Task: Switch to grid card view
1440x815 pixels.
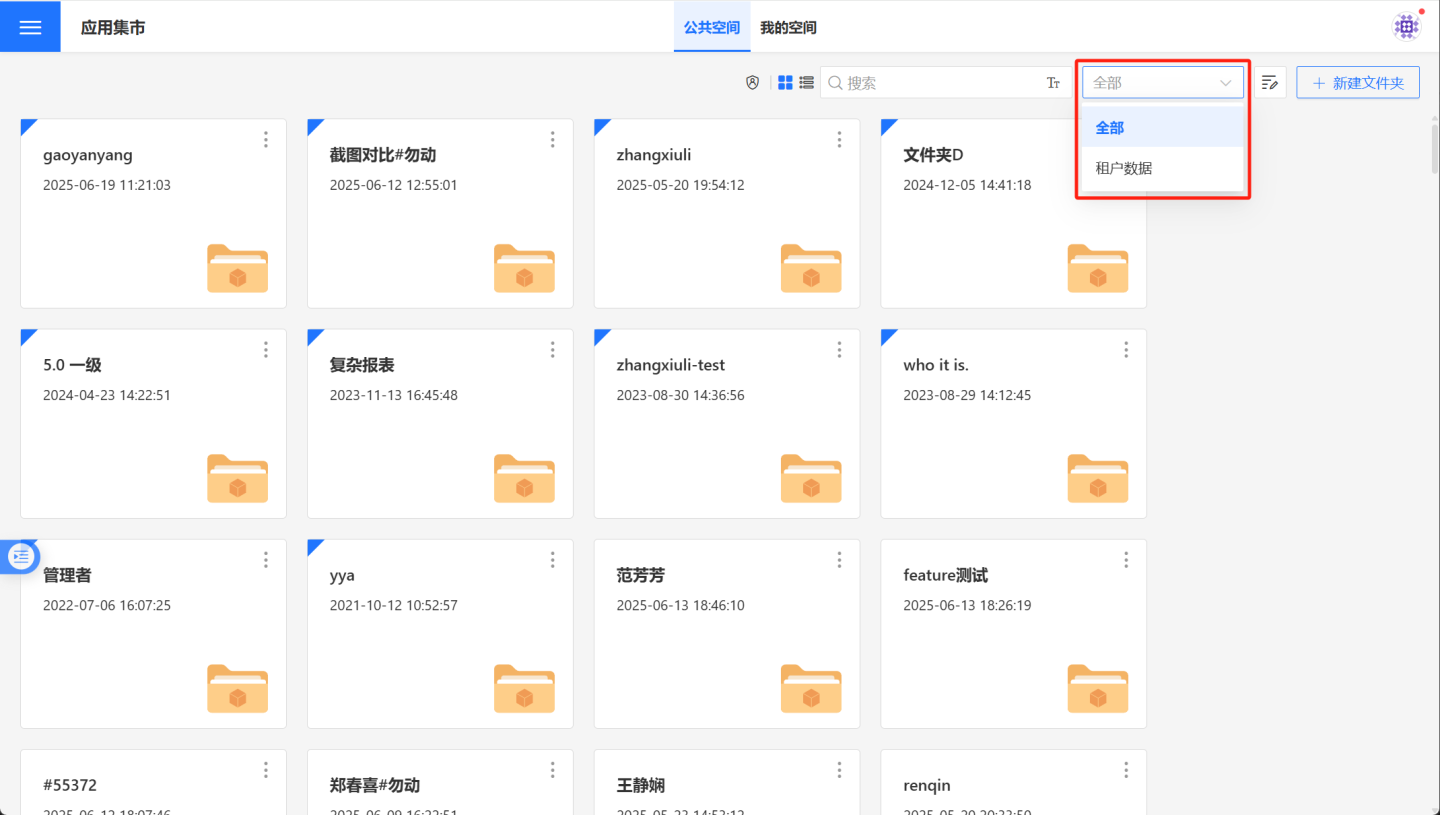Action: coord(786,83)
